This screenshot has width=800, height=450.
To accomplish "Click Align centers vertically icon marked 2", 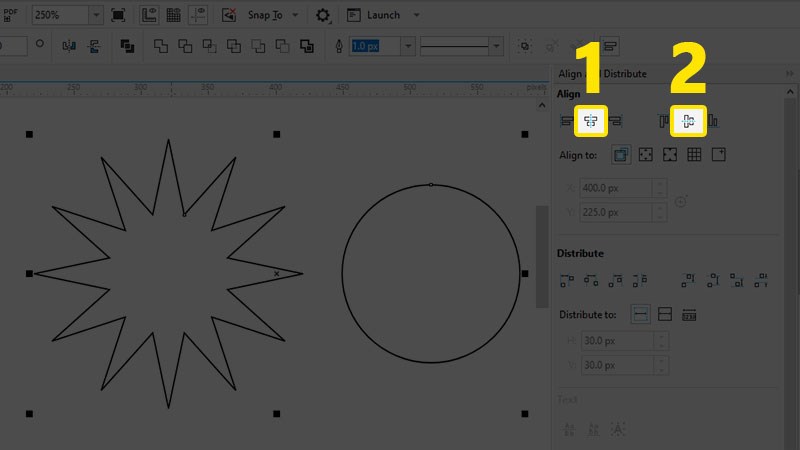I will click(688, 122).
